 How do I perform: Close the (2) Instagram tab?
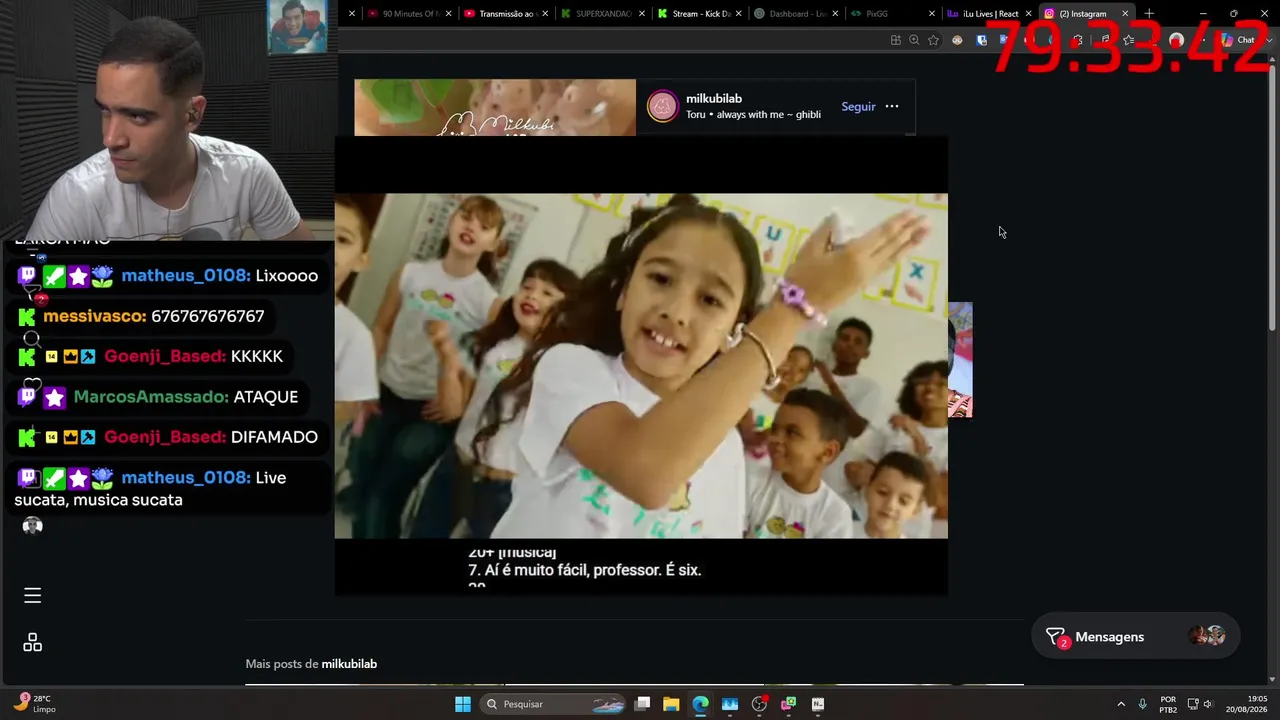(1125, 14)
